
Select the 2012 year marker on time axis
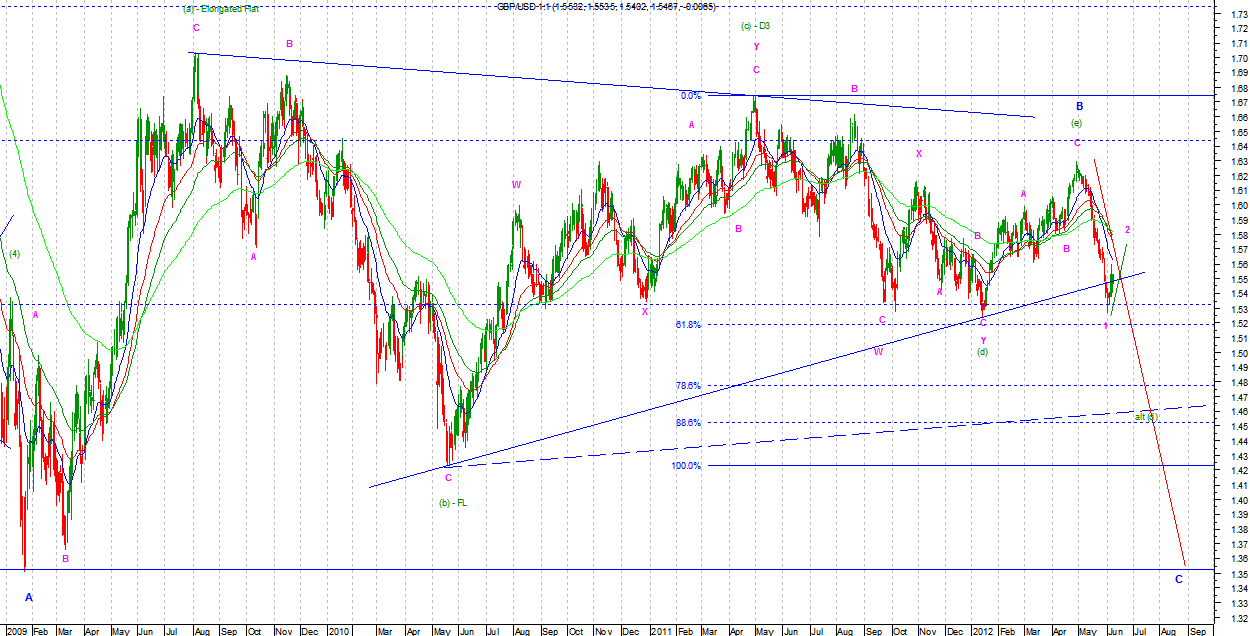click(985, 631)
